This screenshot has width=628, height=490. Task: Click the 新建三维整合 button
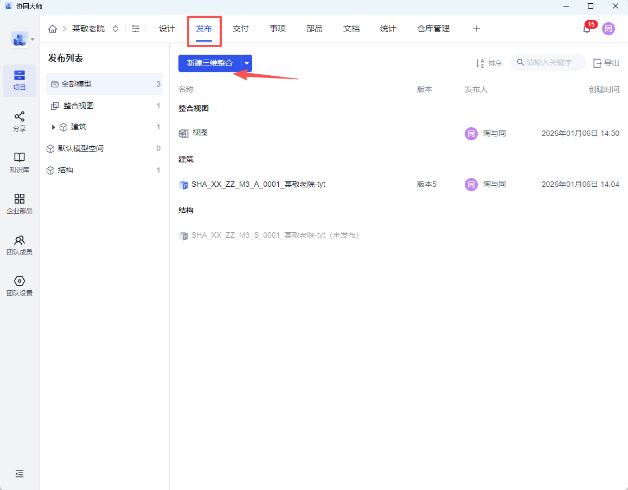209,63
